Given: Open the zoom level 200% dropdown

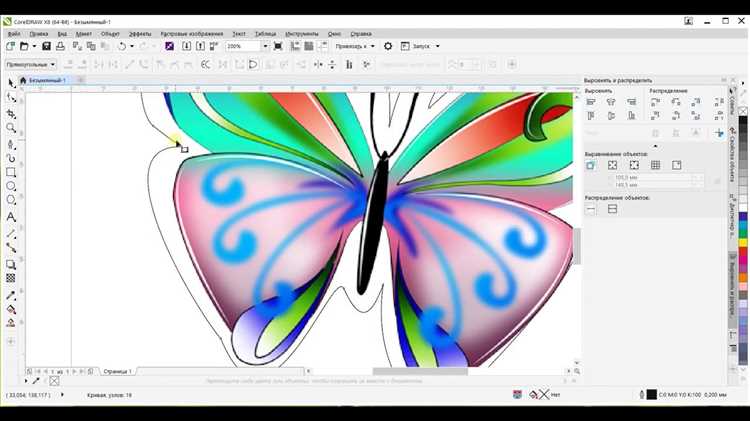Looking at the screenshot, I should [x=265, y=46].
